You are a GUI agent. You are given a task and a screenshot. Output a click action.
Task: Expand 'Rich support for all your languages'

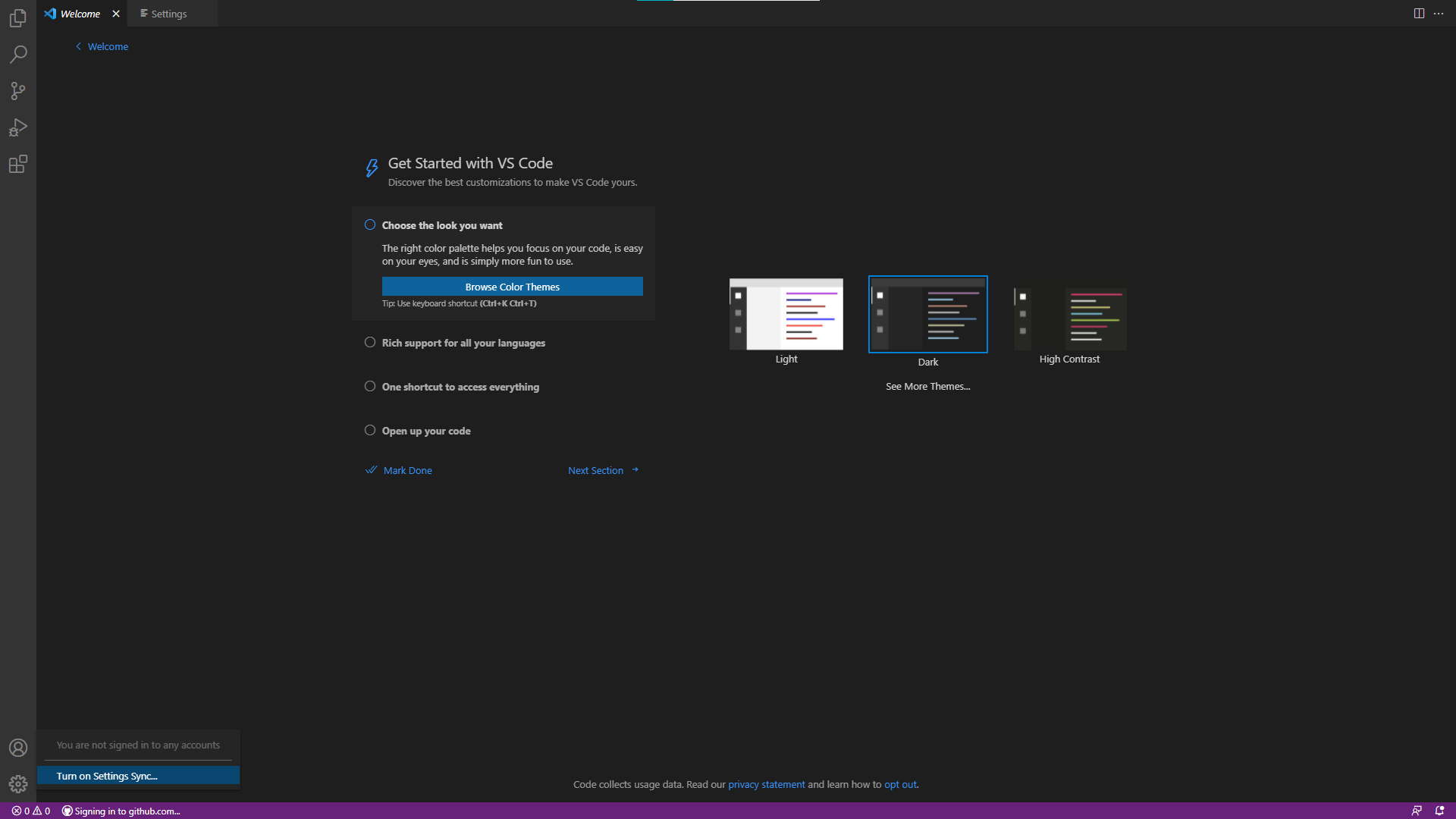(x=463, y=343)
